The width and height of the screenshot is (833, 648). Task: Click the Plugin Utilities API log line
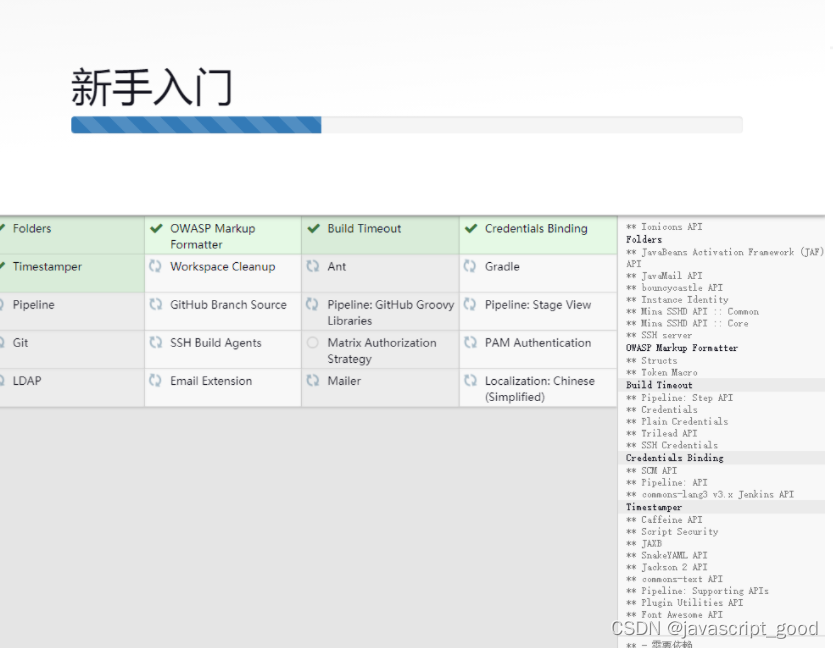(685, 603)
